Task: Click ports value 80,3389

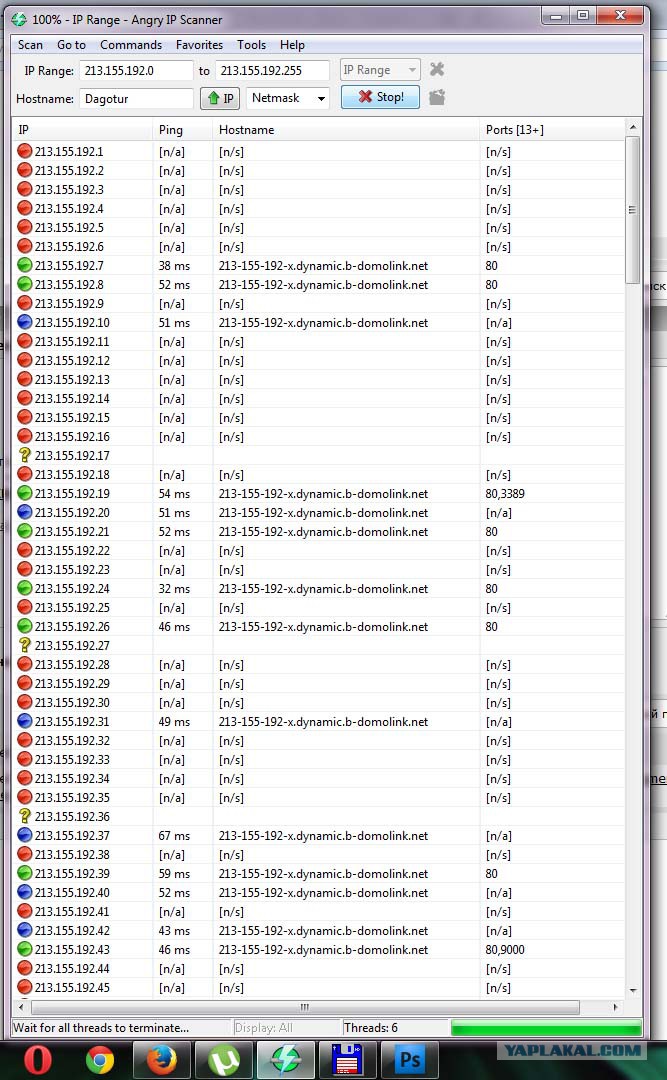Action: pyautogui.click(x=505, y=494)
